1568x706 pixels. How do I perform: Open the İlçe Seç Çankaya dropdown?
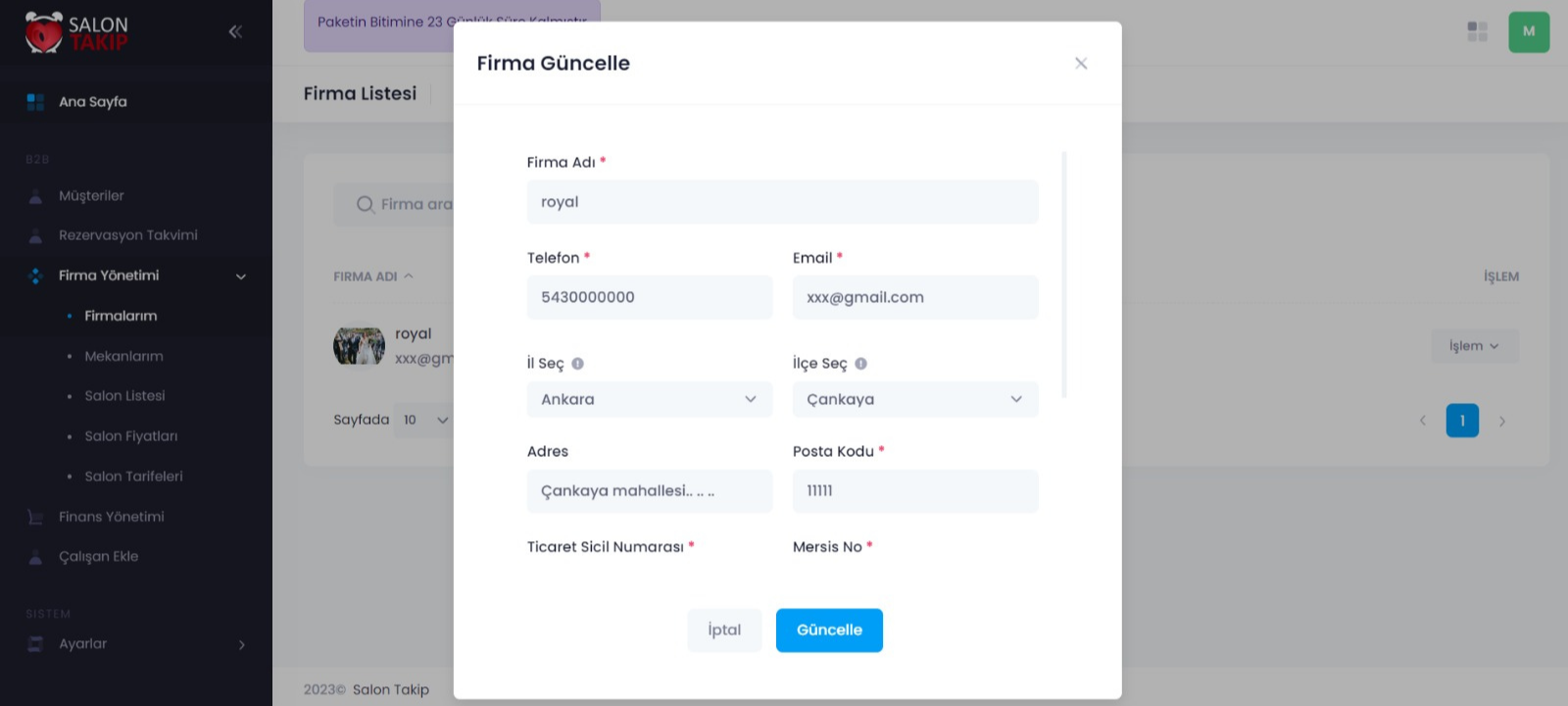pyautogui.click(x=914, y=399)
